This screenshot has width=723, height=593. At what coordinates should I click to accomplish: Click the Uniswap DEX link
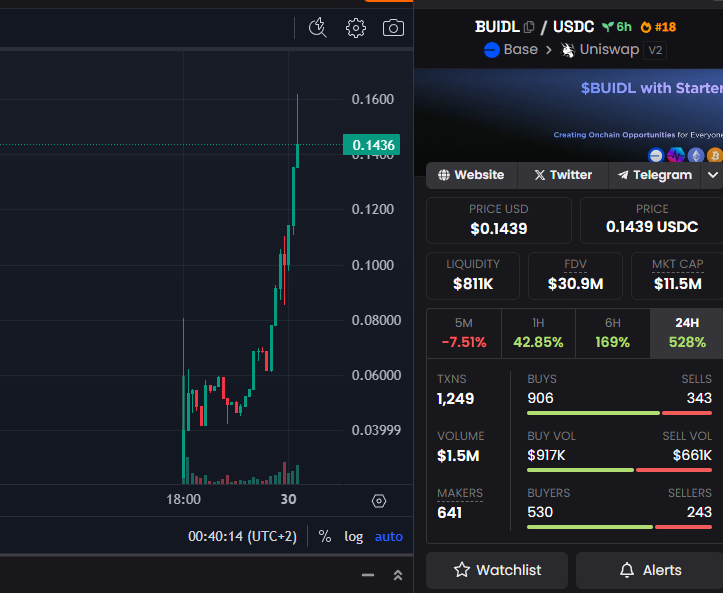[x=609, y=49]
